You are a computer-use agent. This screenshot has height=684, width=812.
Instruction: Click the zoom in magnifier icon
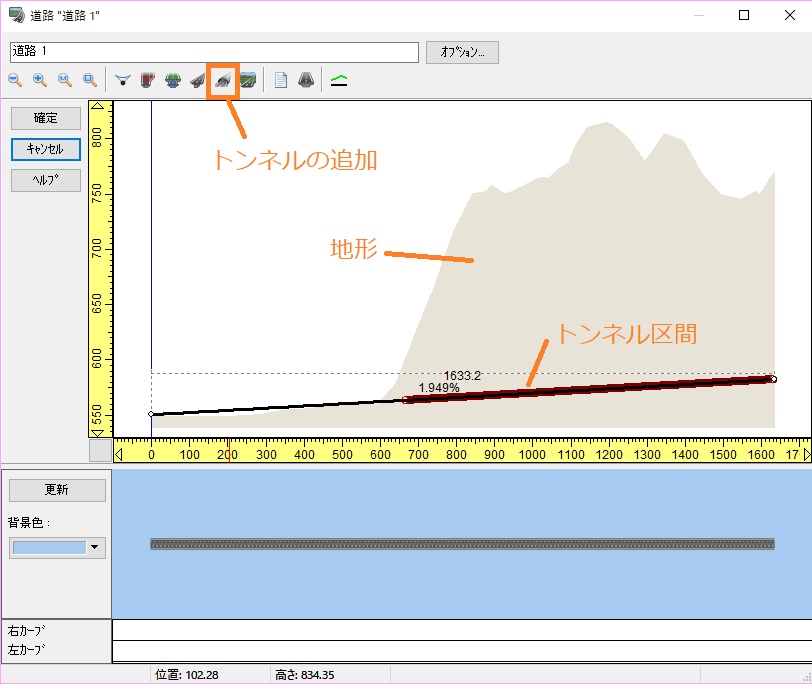coord(40,80)
